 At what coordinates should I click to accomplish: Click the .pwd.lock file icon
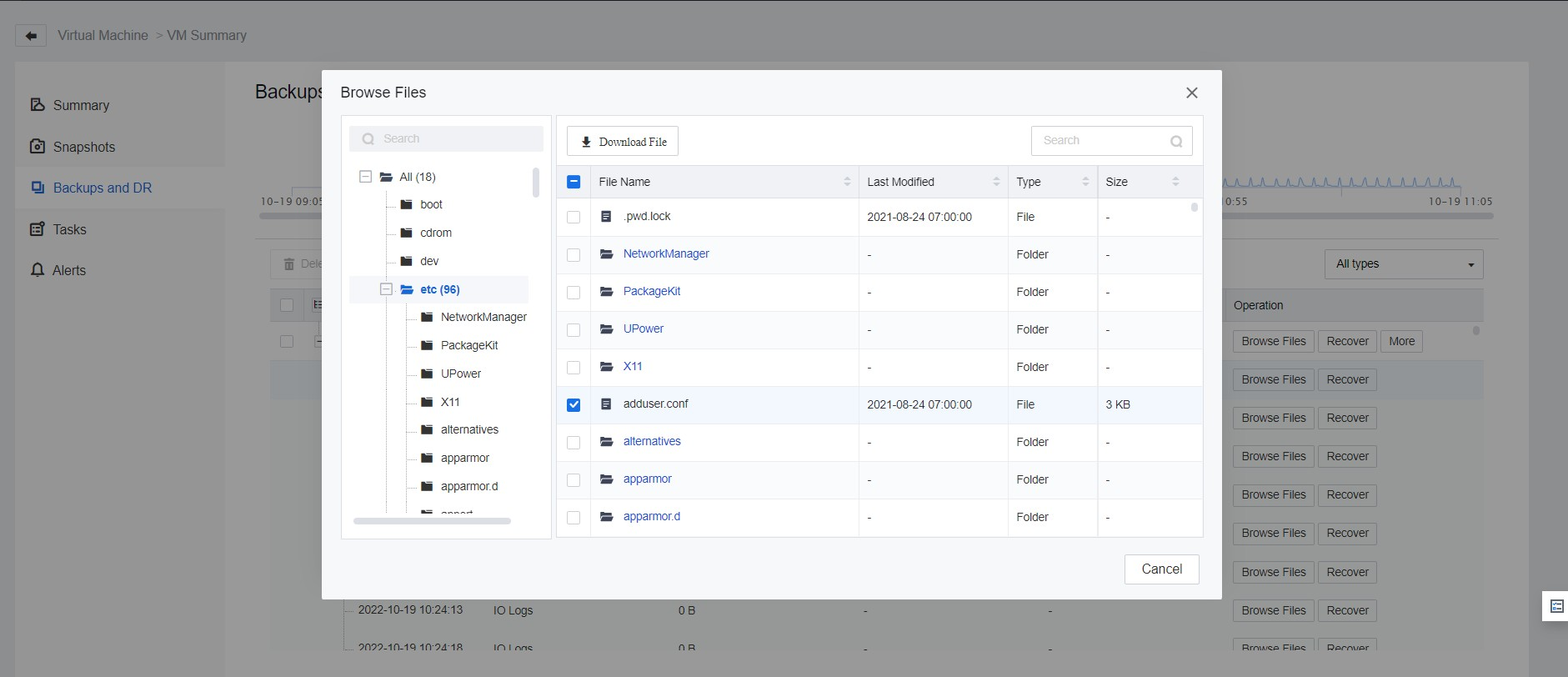click(x=606, y=217)
